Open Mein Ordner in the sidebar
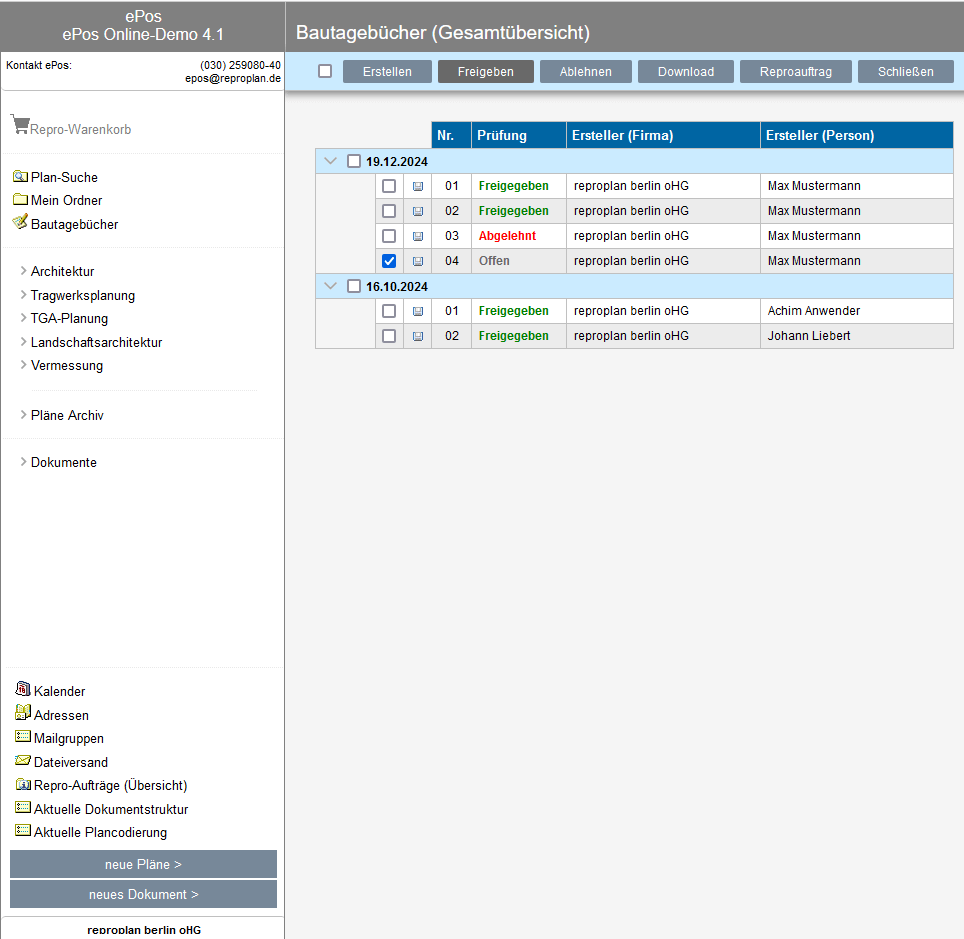 pyautogui.click(x=66, y=200)
